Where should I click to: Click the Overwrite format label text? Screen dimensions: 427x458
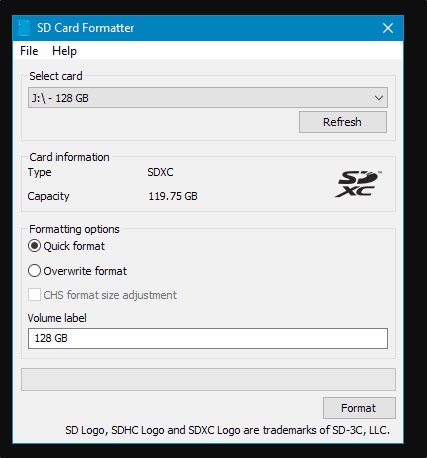pos(85,271)
